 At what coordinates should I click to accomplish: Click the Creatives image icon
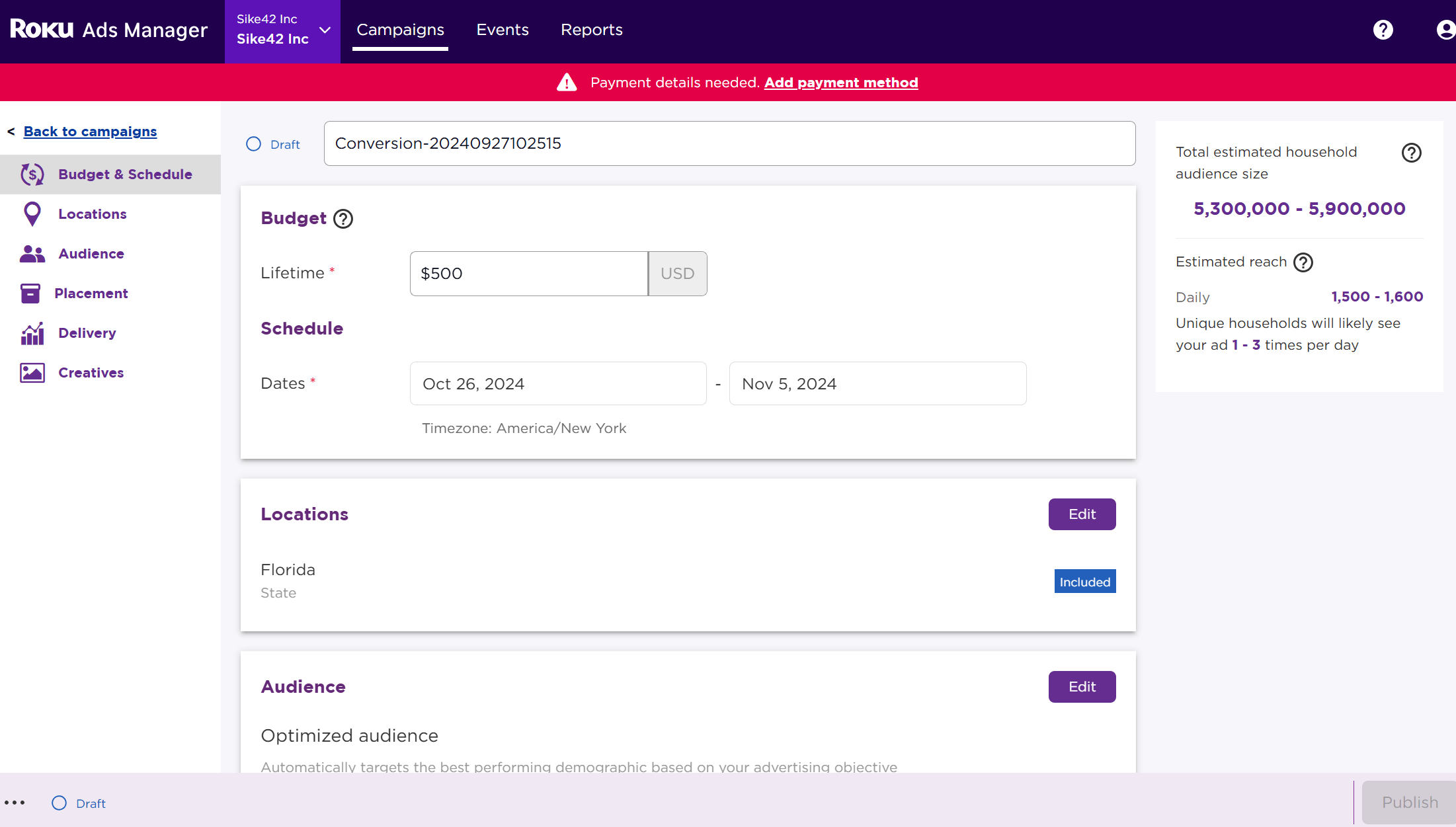[x=32, y=373]
